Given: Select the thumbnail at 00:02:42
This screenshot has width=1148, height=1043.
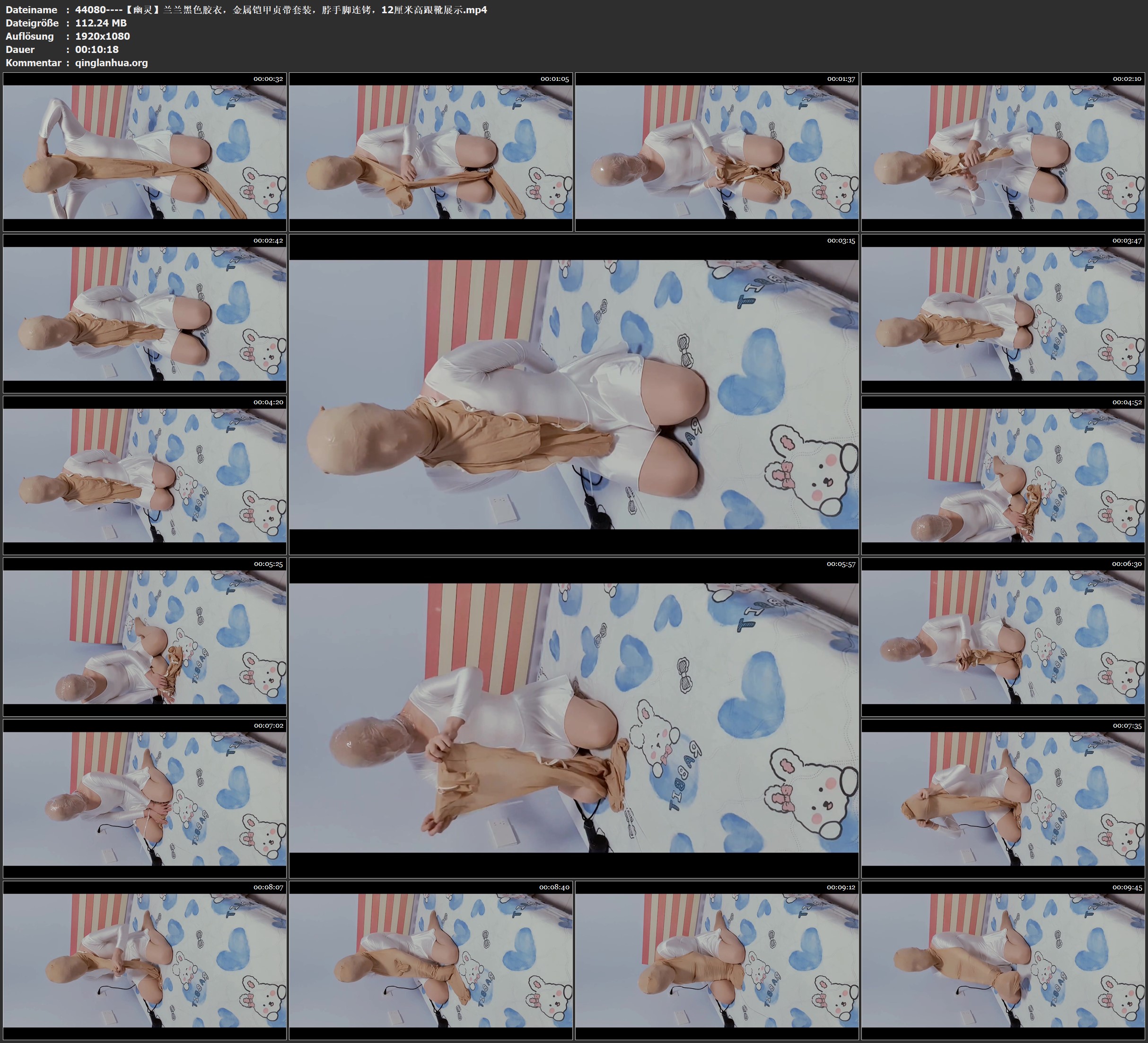Looking at the screenshot, I should [x=145, y=313].
